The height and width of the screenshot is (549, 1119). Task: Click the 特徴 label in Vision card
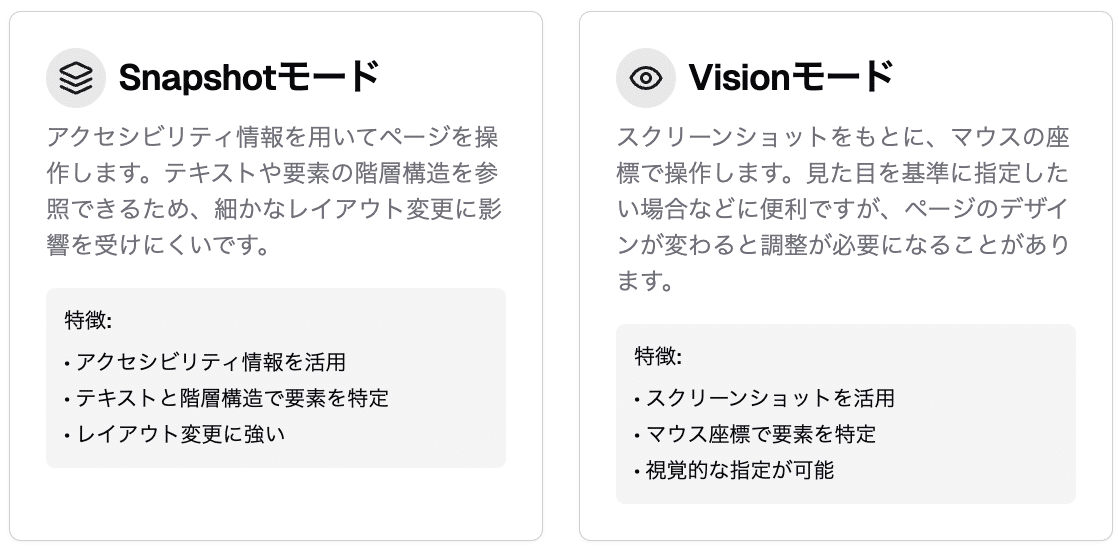658,356
